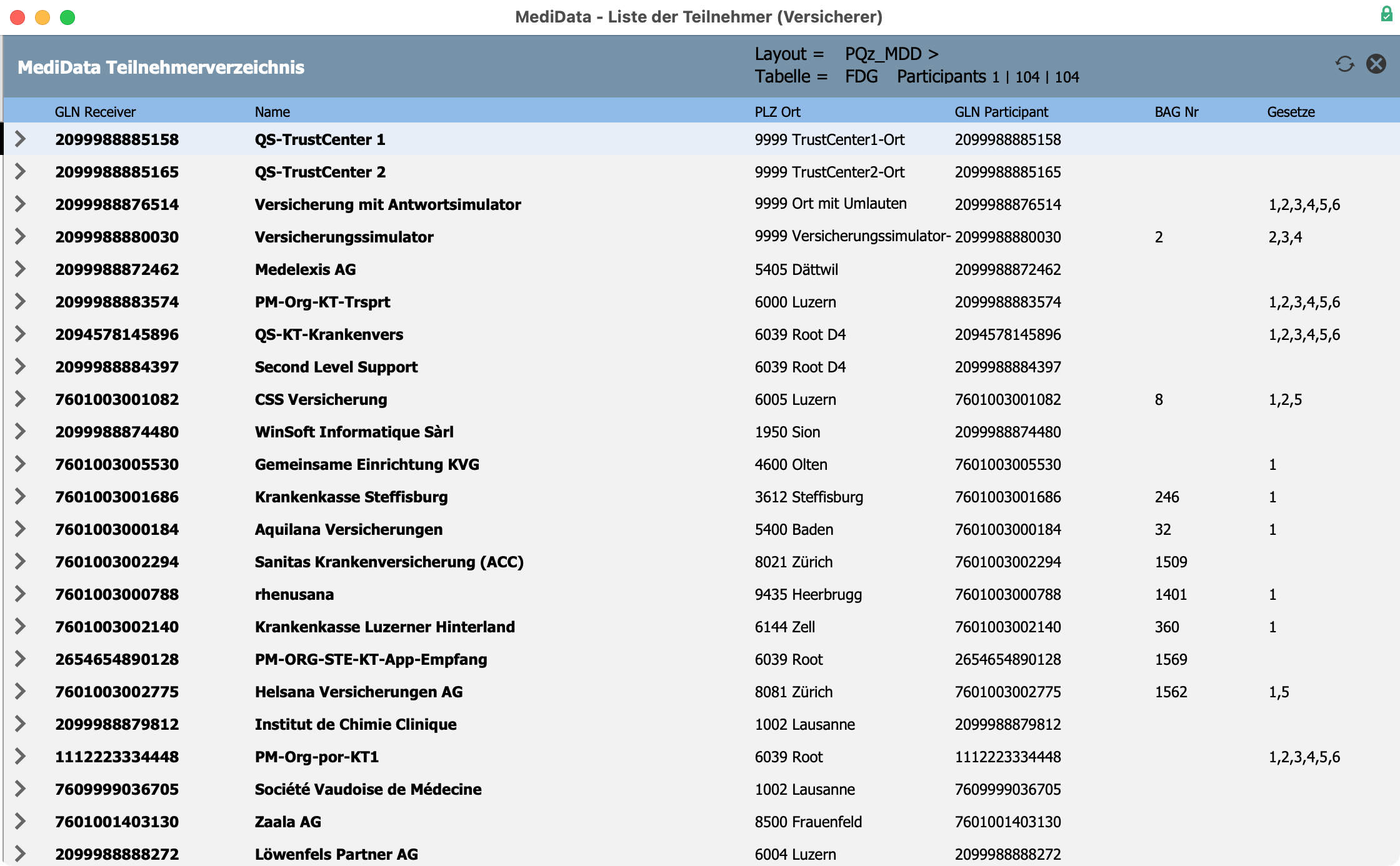
Task: Click the FDG table label
Action: point(861,76)
